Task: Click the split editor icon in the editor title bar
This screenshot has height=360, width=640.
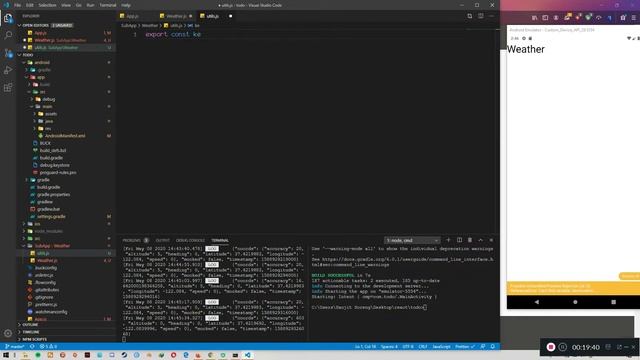Action: tap(480, 16)
